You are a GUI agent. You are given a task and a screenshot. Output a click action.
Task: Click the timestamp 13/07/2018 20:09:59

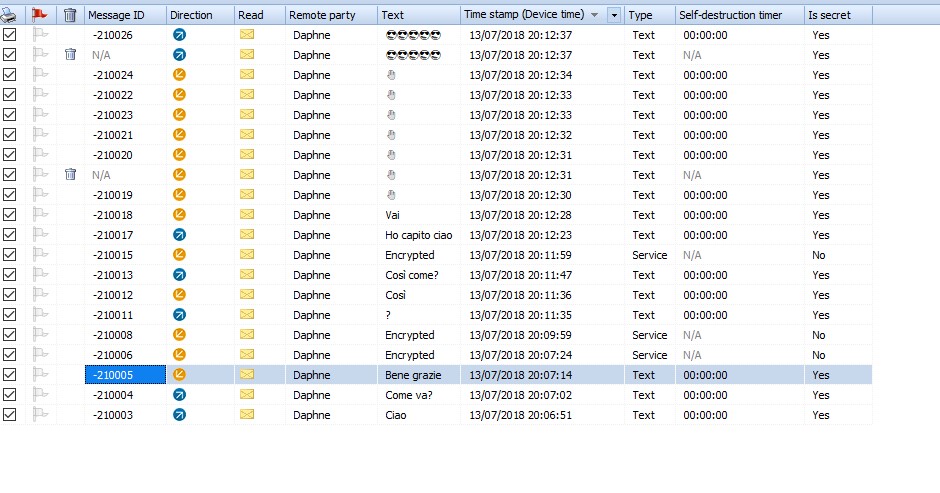coord(520,335)
